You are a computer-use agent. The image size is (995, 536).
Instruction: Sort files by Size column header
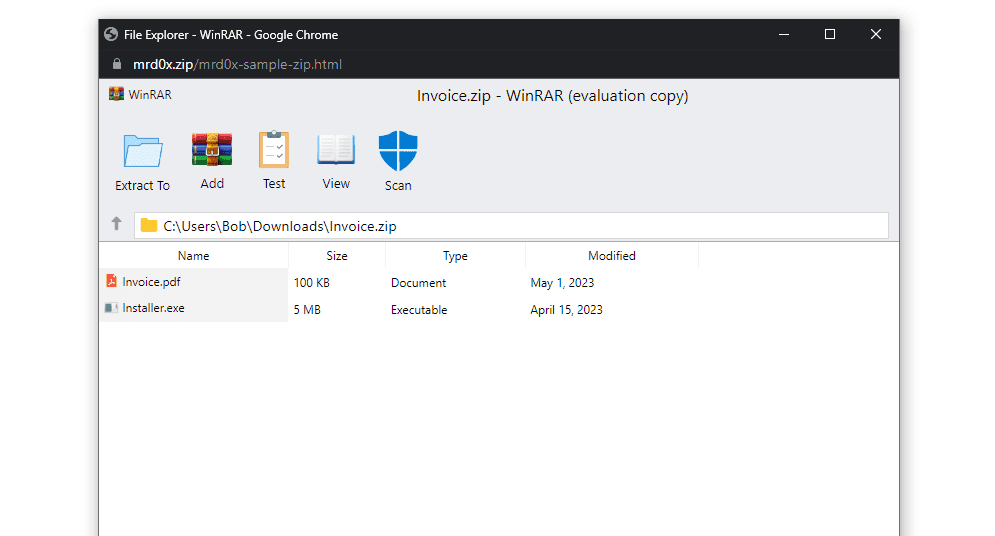(337, 256)
